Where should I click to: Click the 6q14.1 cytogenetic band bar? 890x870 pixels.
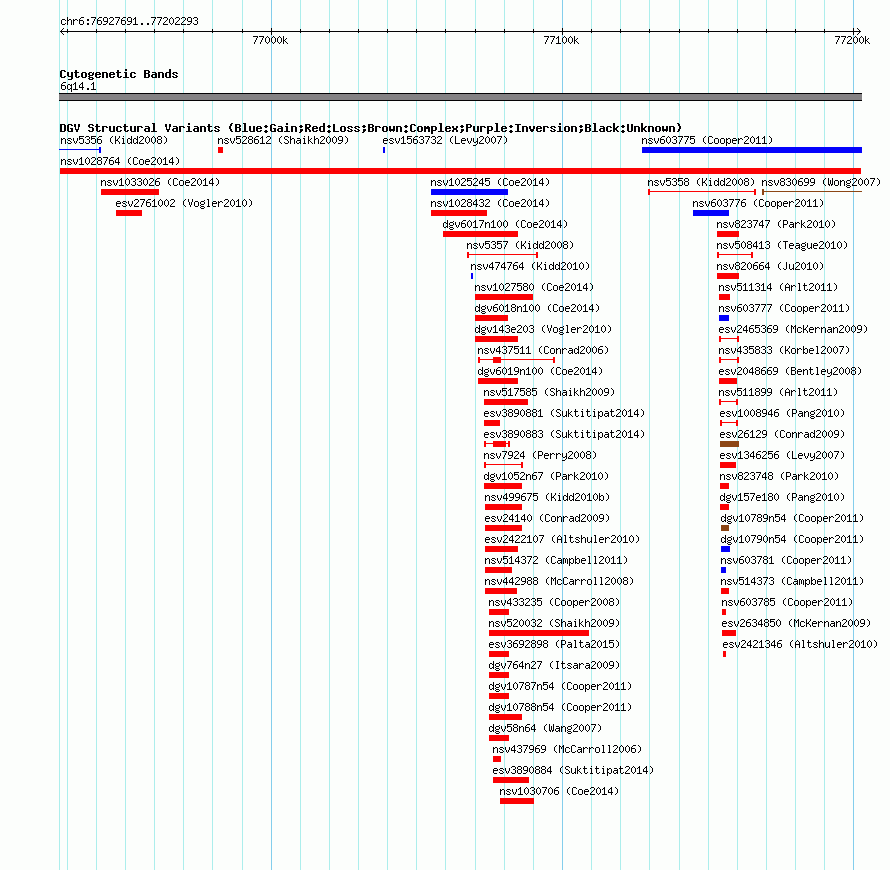coord(460,97)
